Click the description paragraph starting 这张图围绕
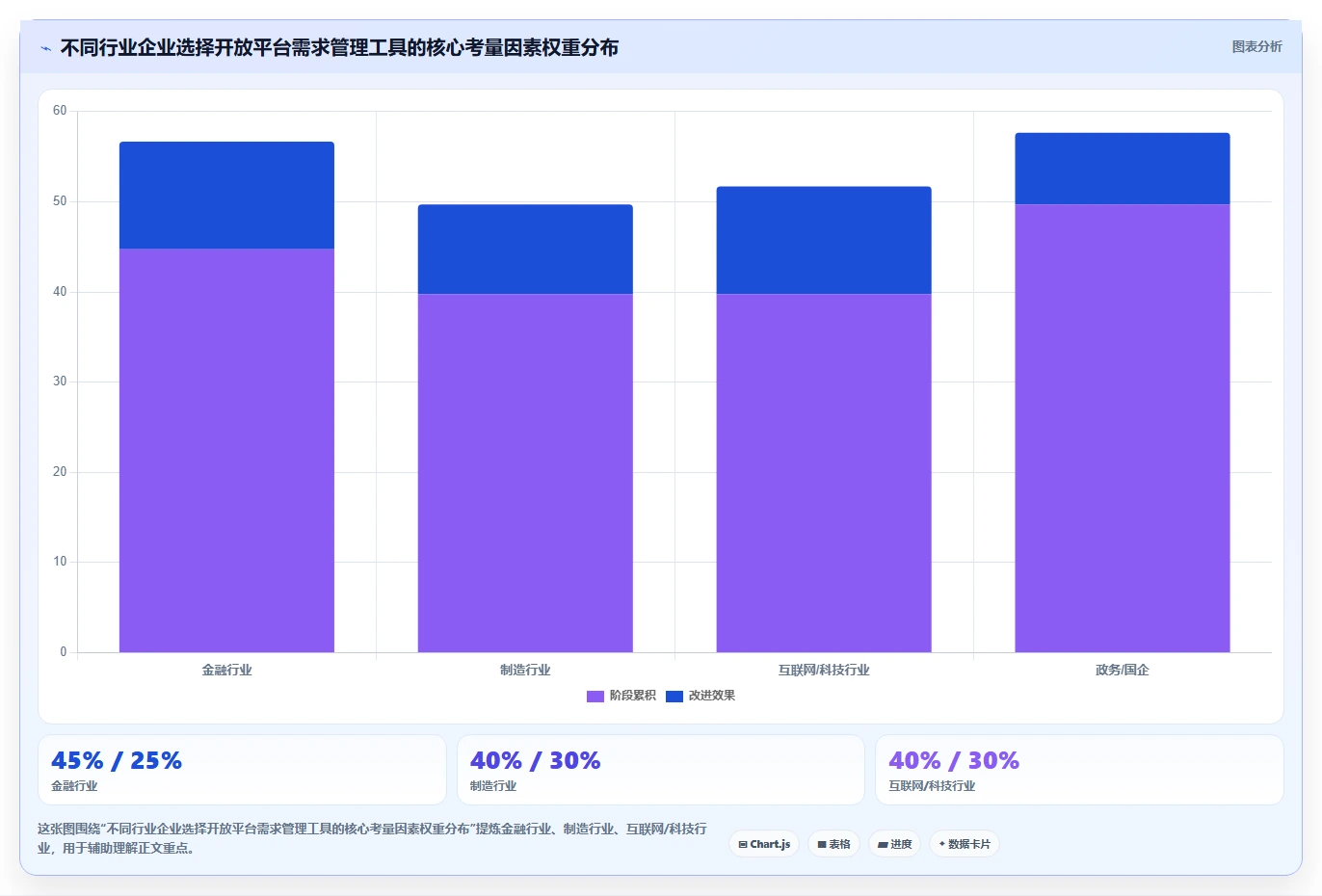This screenshot has height=896, width=1322. coord(372,838)
